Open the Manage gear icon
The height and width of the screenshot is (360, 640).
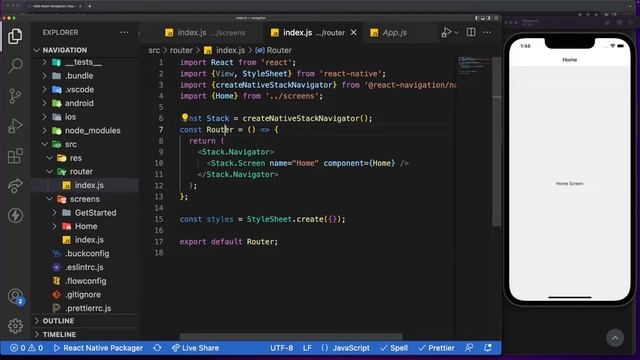click(15, 326)
